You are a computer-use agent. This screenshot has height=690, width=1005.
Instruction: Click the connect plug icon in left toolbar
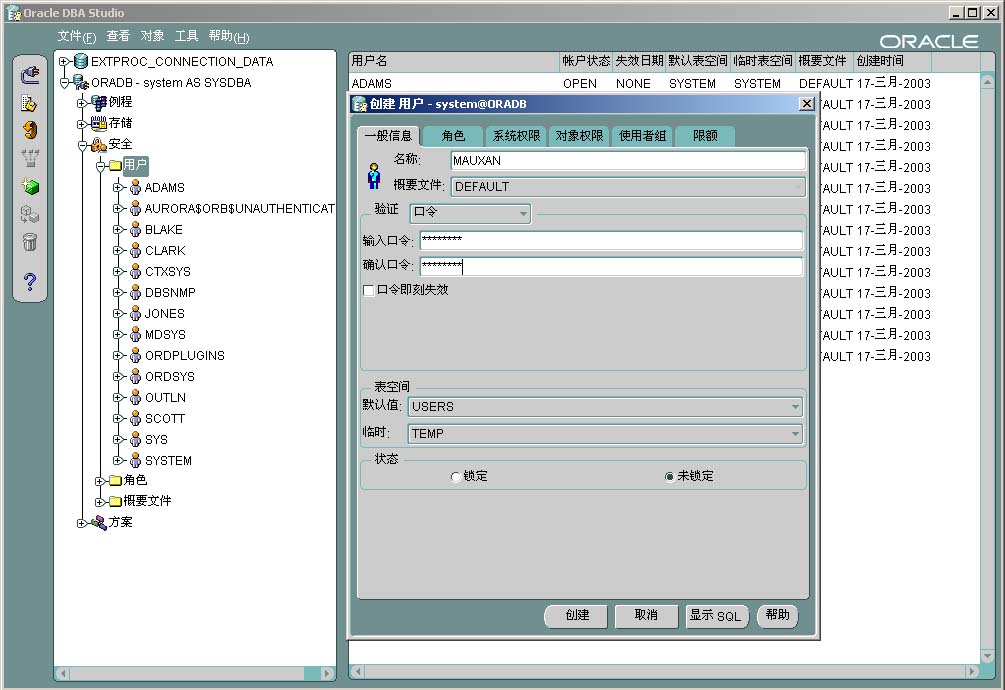point(29,76)
